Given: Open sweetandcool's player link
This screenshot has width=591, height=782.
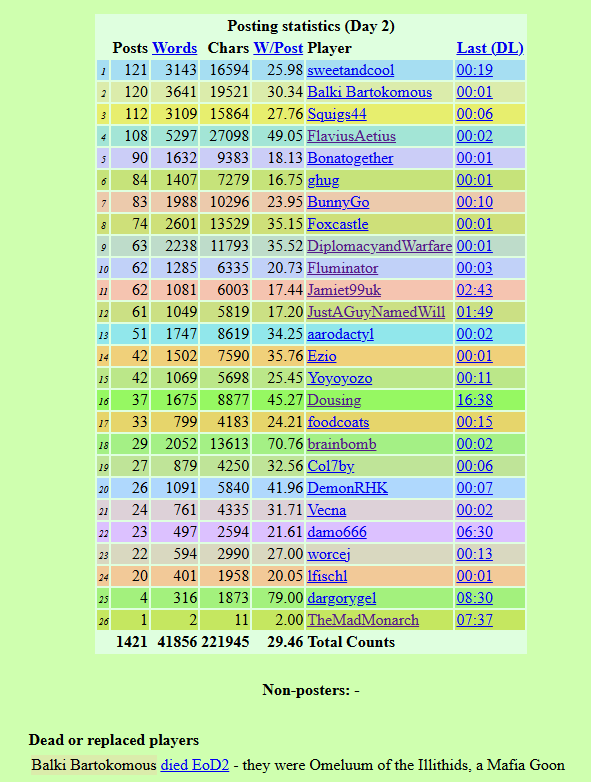Looking at the screenshot, I should coord(351,70).
